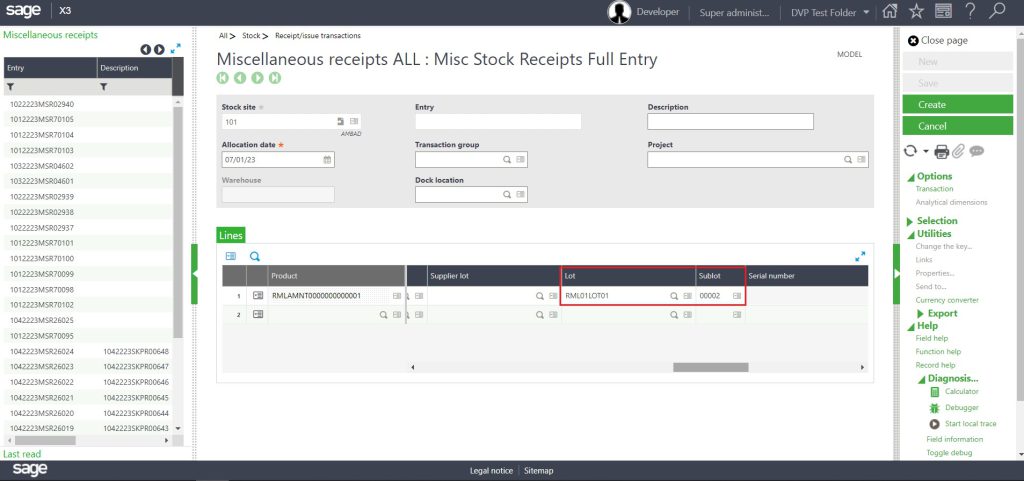Open Field help link

coord(931,338)
